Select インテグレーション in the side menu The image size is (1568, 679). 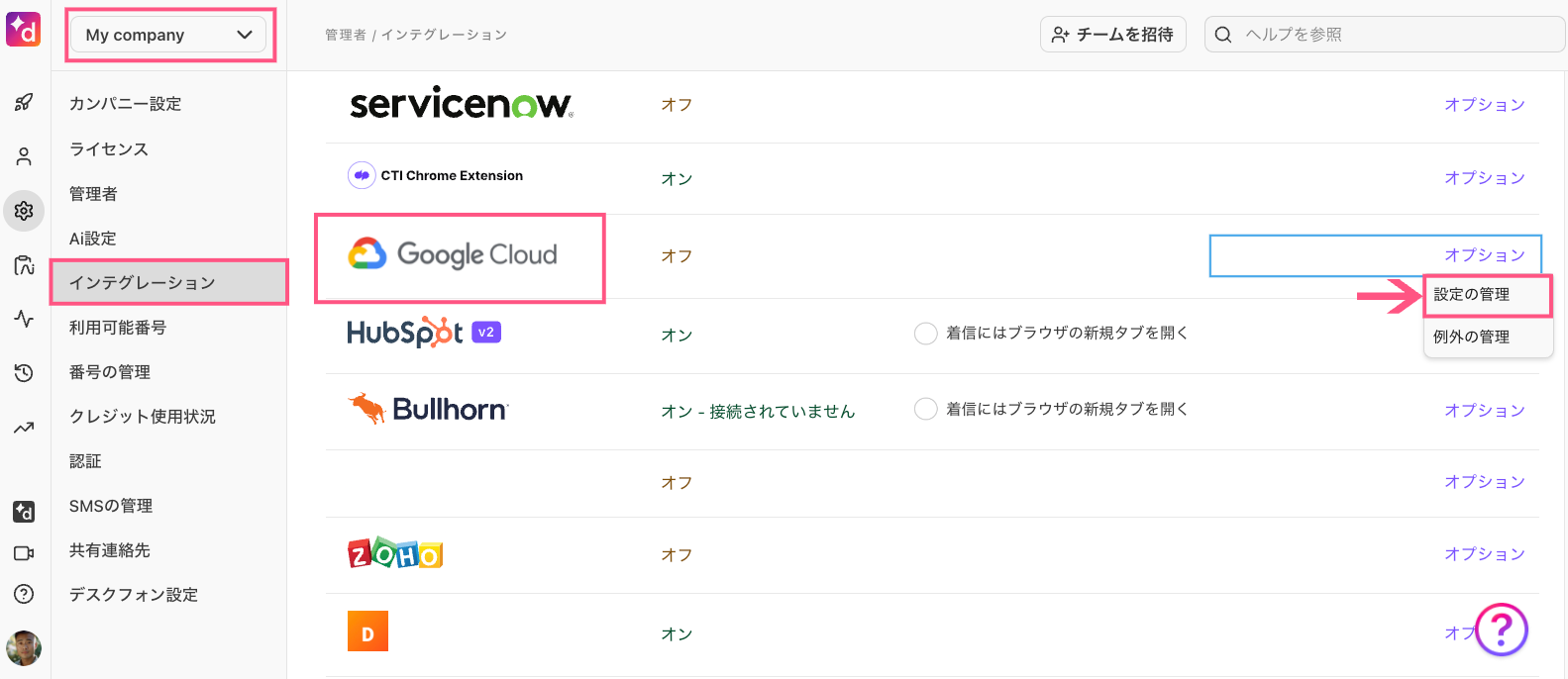[169, 282]
